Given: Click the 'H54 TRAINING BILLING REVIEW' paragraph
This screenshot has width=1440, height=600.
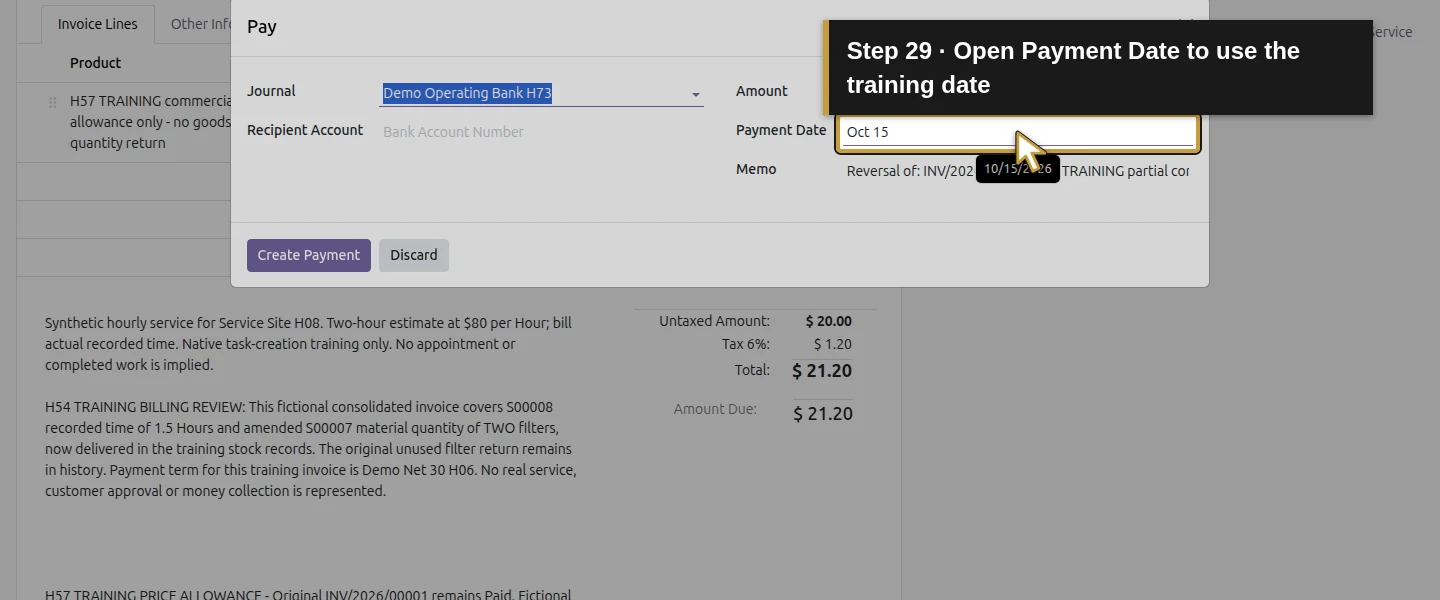Looking at the screenshot, I should (311, 449).
